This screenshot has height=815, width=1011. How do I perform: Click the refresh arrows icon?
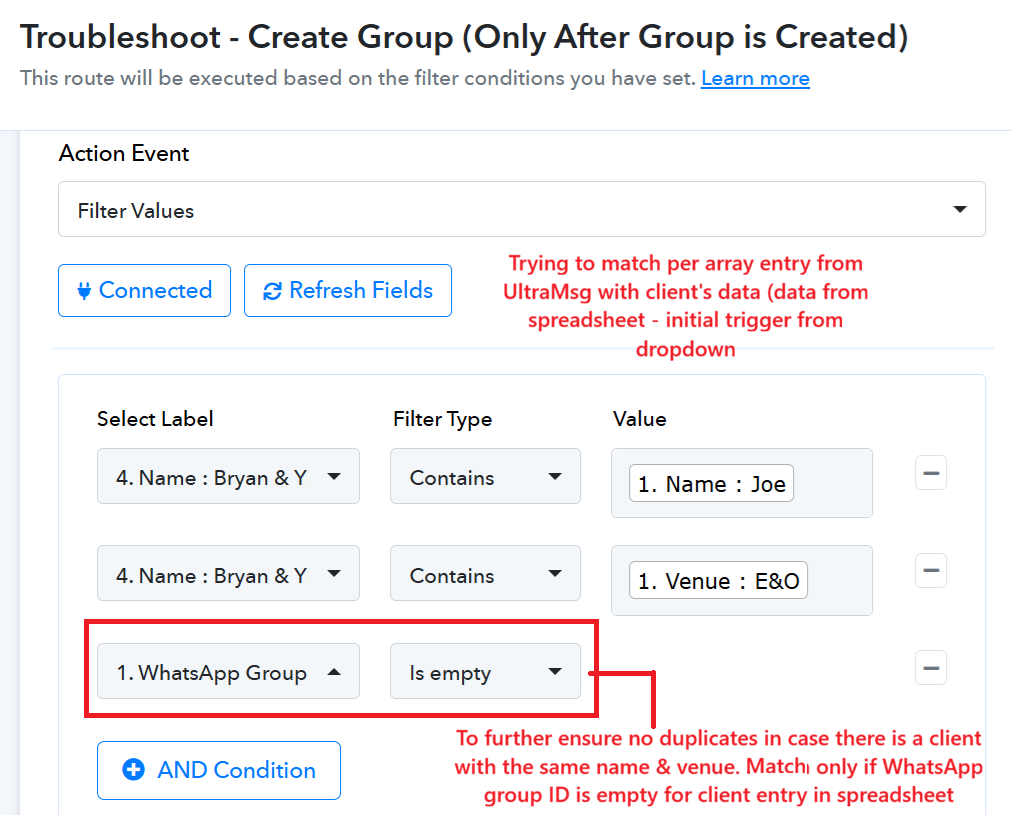[272, 291]
